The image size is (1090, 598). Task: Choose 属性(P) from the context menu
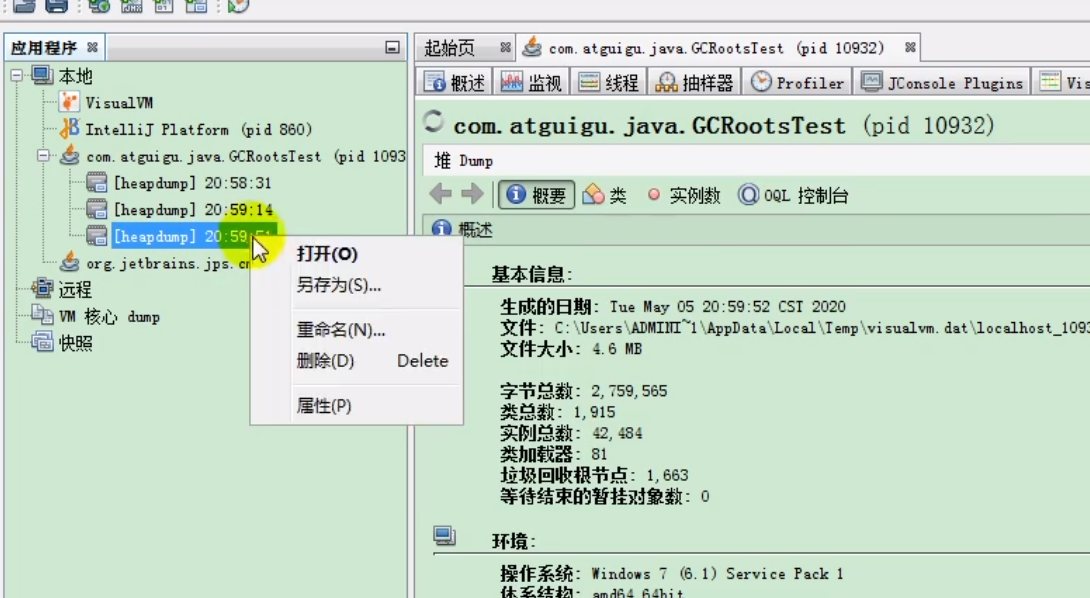[324, 405]
